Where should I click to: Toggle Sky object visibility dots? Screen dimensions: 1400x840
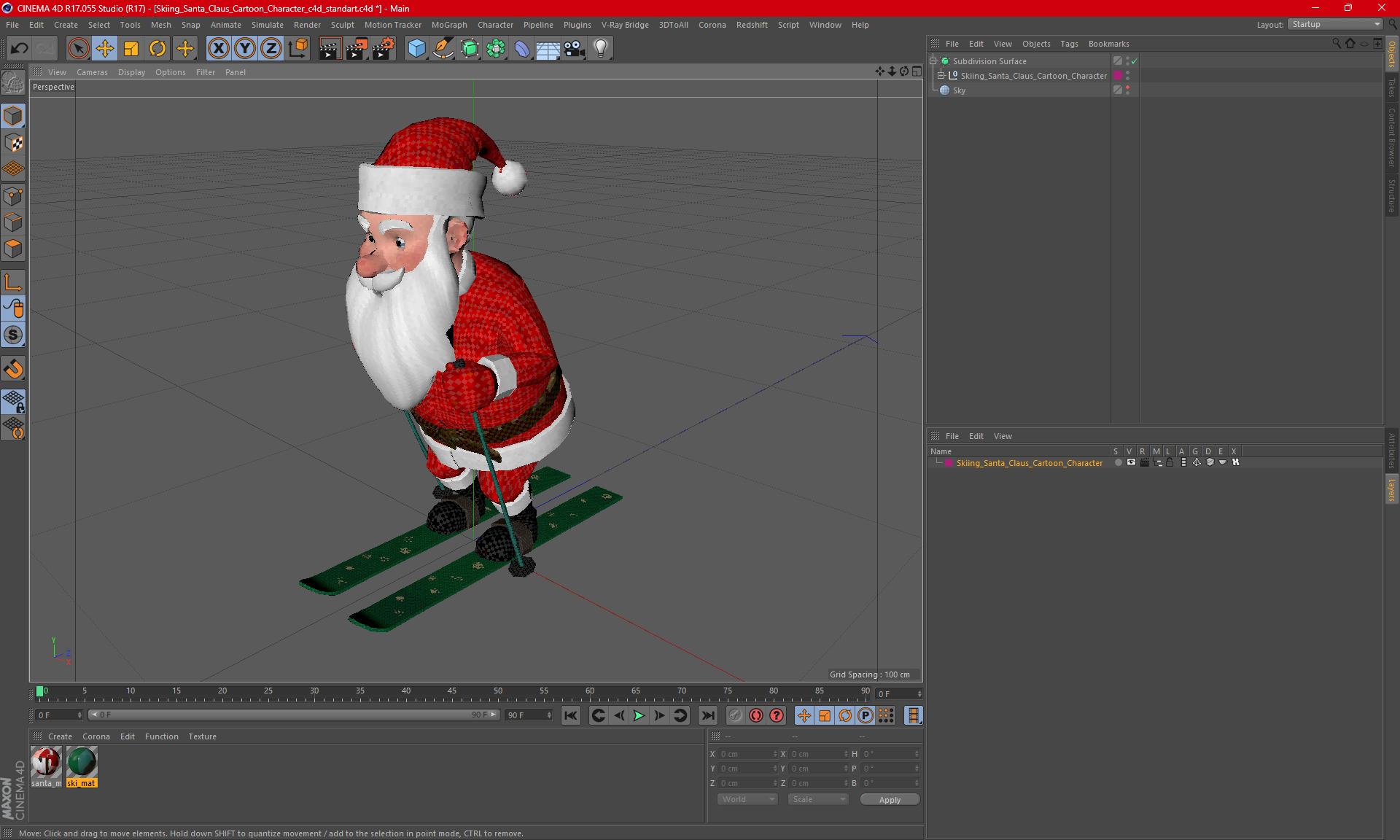pos(1127,90)
